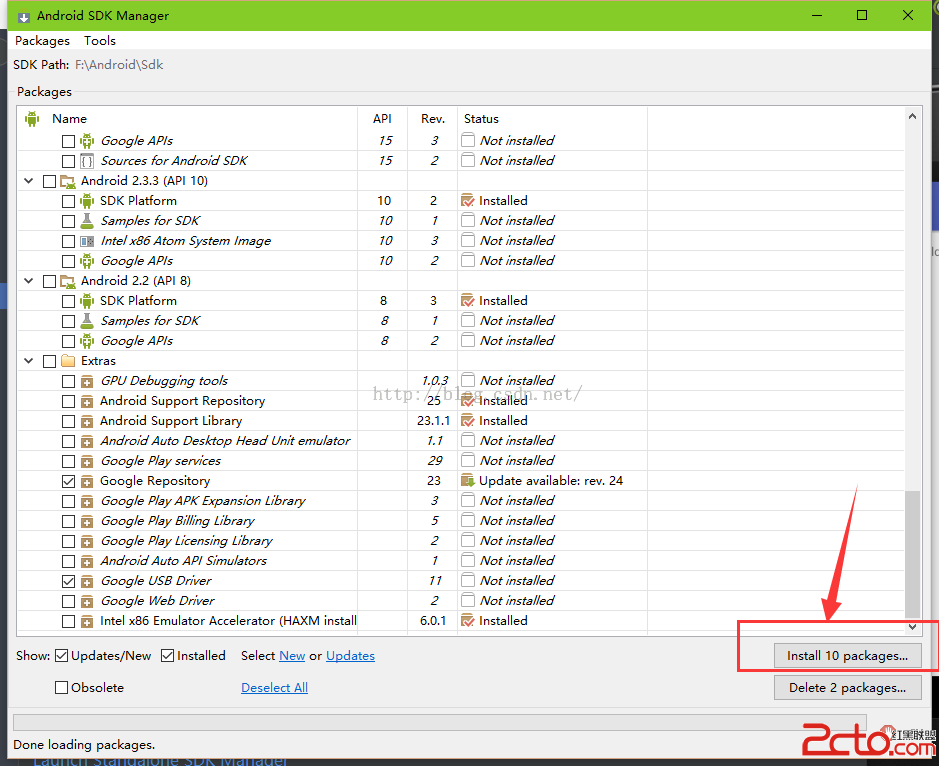Viewport: 939px width, 766px height.
Task: Select the Google Play APK Expansion Library row
Action: pyautogui.click(x=461, y=501)
